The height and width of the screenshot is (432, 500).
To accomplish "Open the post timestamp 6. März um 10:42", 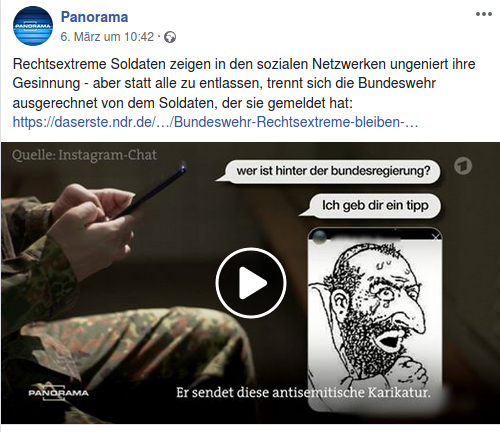I will pos(107,37).
